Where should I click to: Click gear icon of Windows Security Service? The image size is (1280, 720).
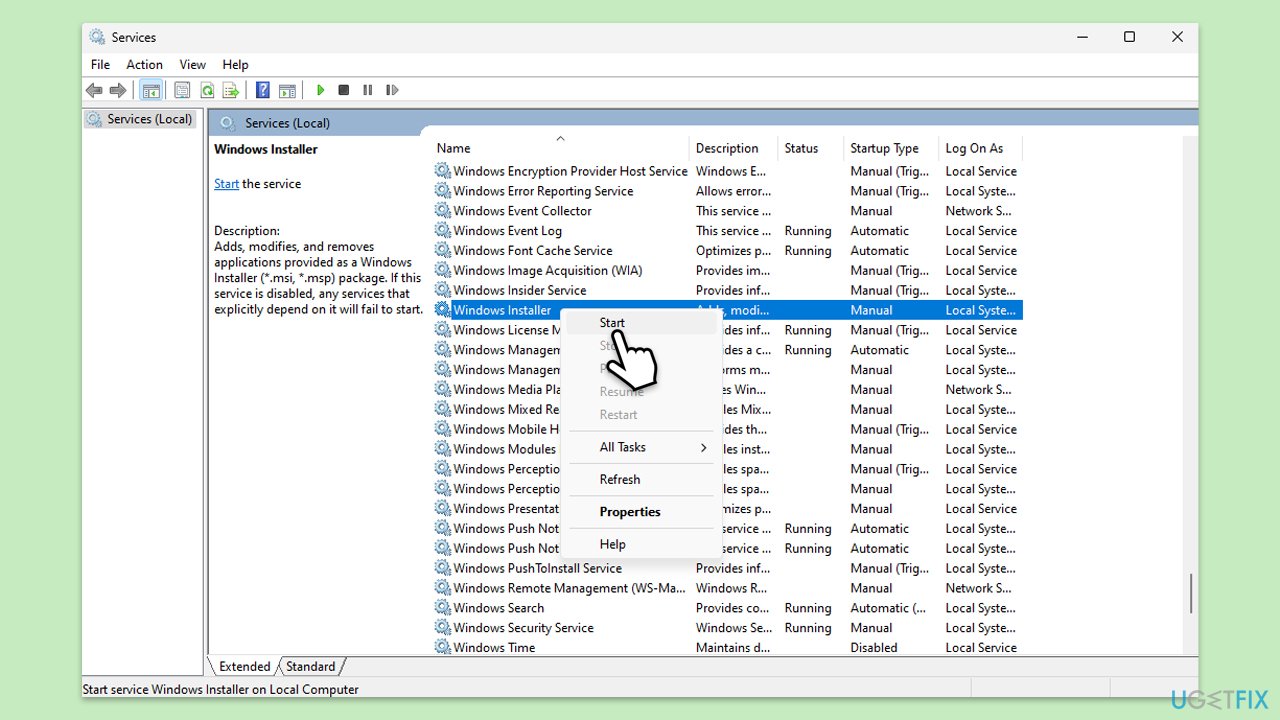coord(442,628)
